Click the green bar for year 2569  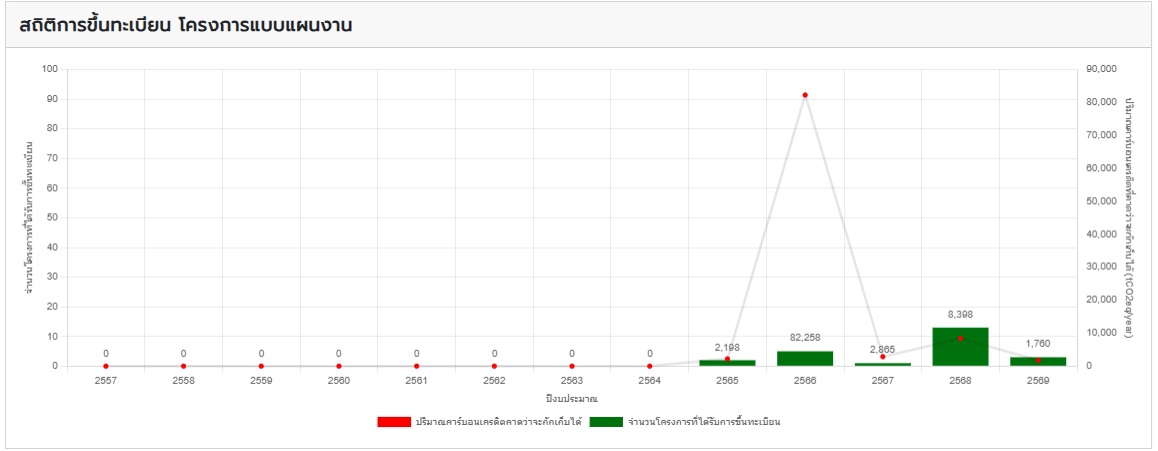pyautogui.click(x=1038, y=362)
